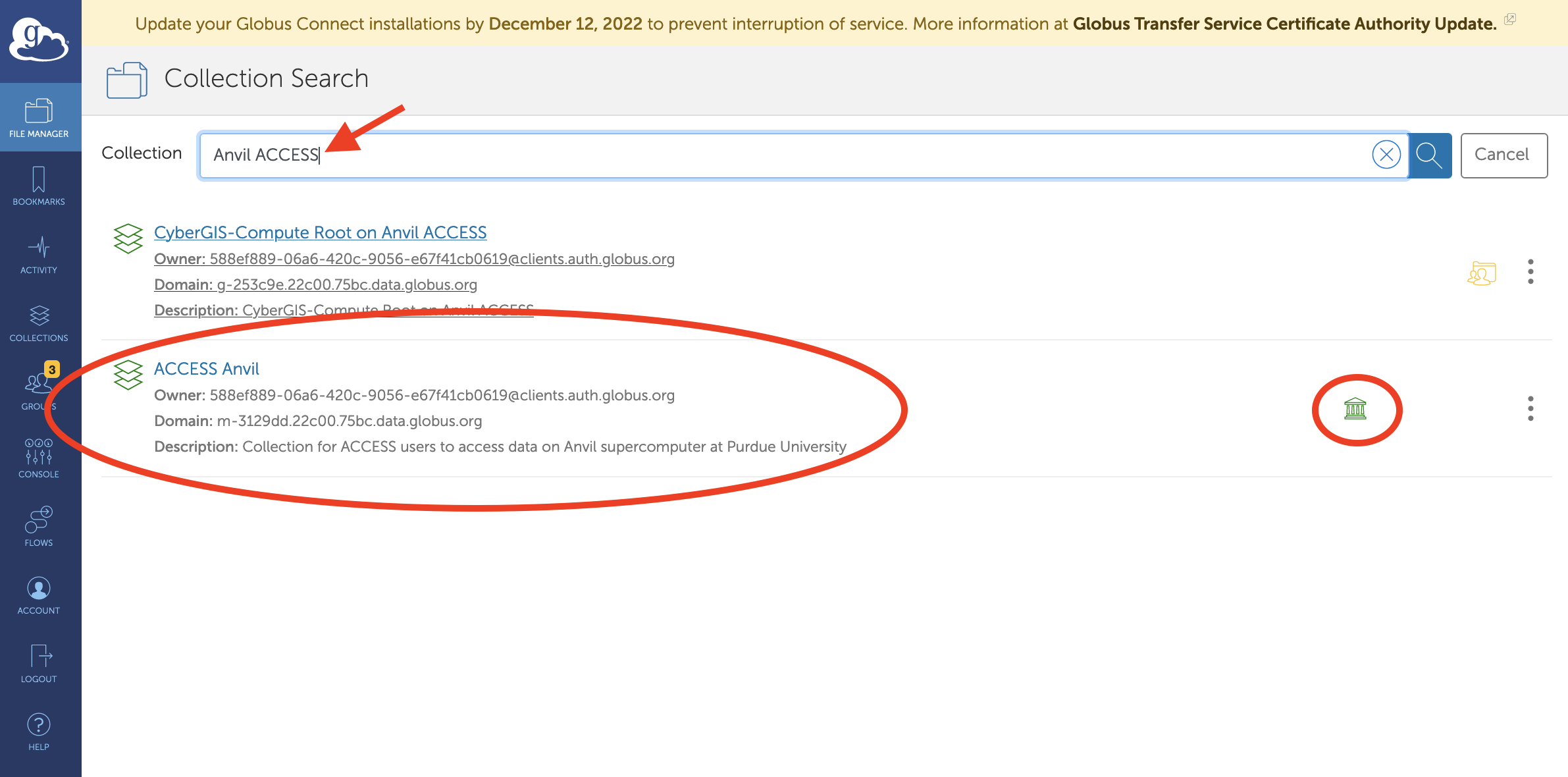Click the stacked-layers icon beside CyberGIS-Compute Root
The image size is (1568, 777).
coord(128,238)
